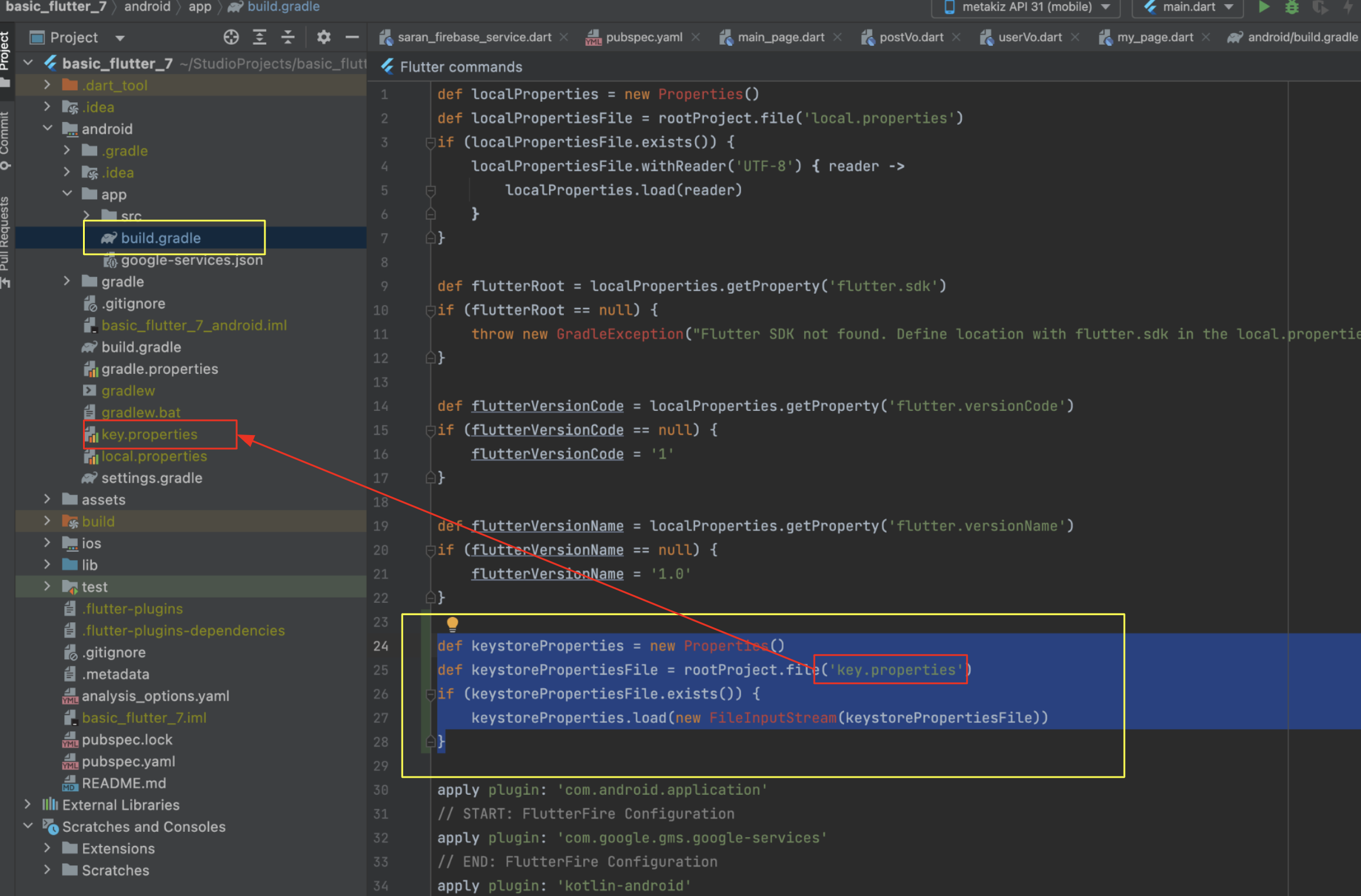Switch to the main_page.dart tab
This screenshot has width=1361, height=896.
tap(779, 37)
